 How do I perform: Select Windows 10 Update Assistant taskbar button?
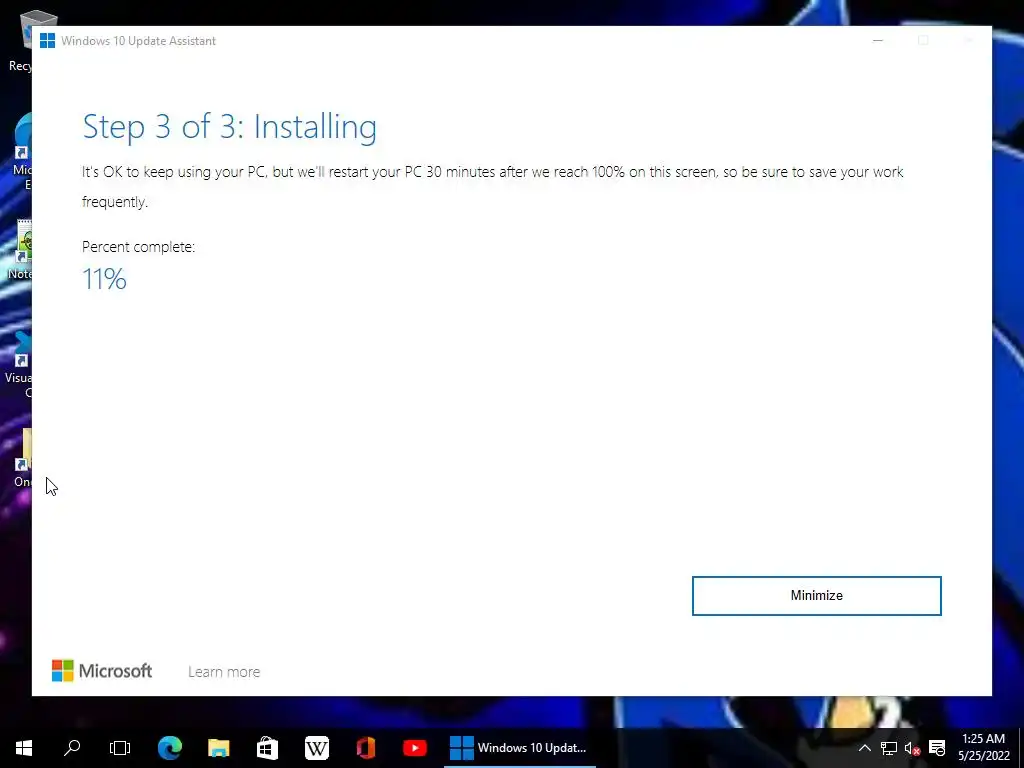520,748
